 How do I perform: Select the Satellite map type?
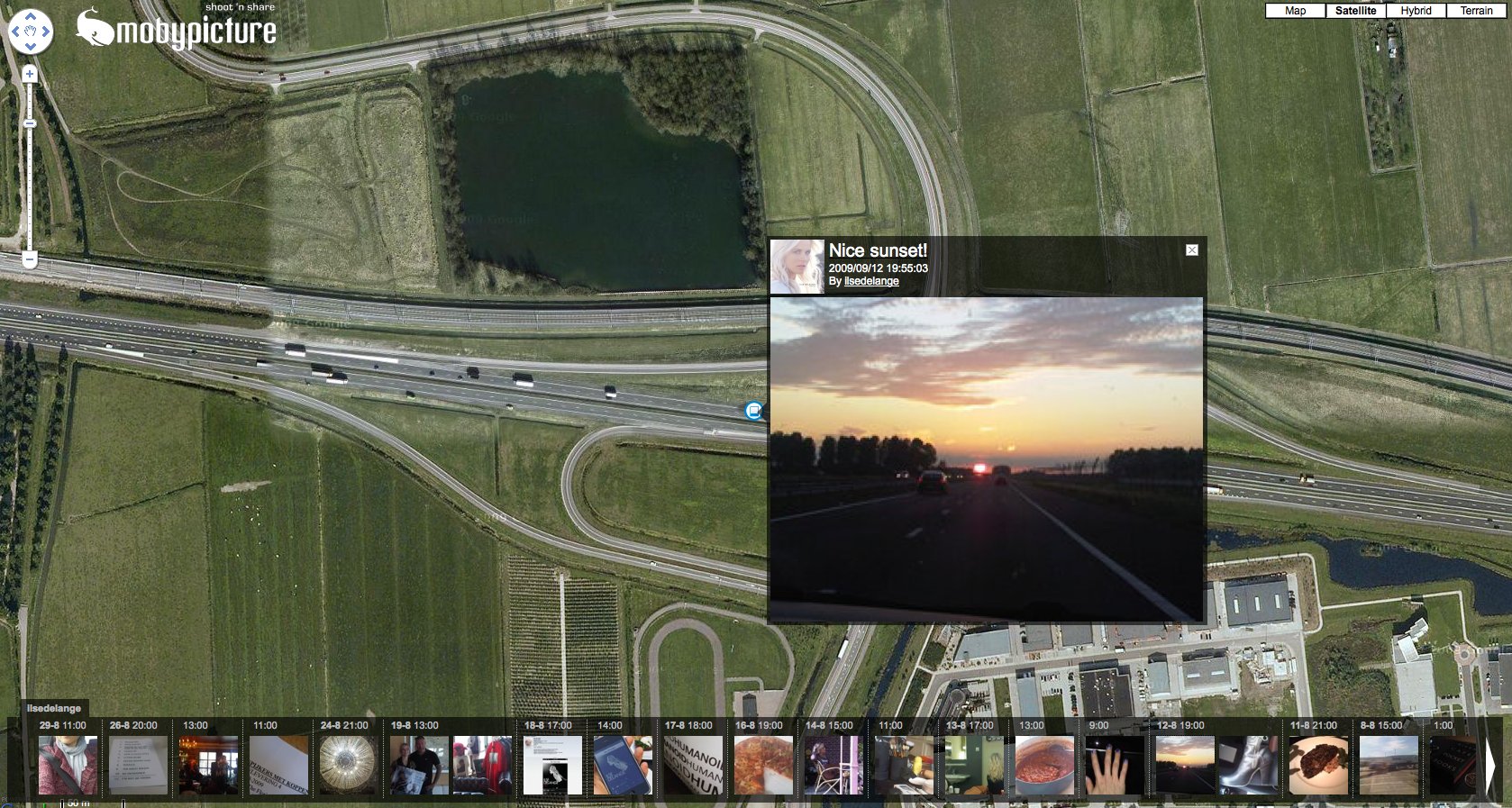(1355, 11)
